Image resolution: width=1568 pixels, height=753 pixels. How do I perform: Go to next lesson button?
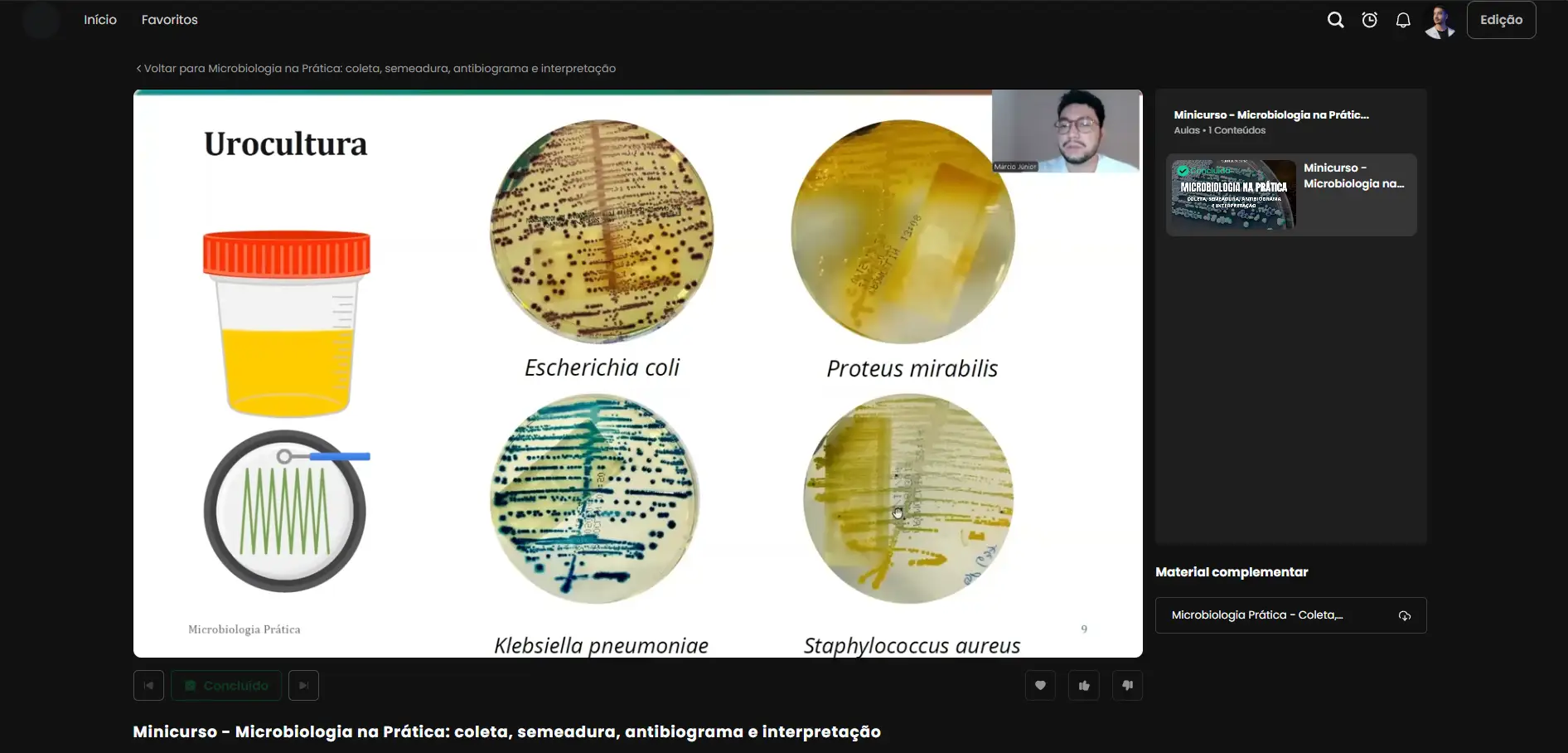pyautogui.click(x=303, y=685)
